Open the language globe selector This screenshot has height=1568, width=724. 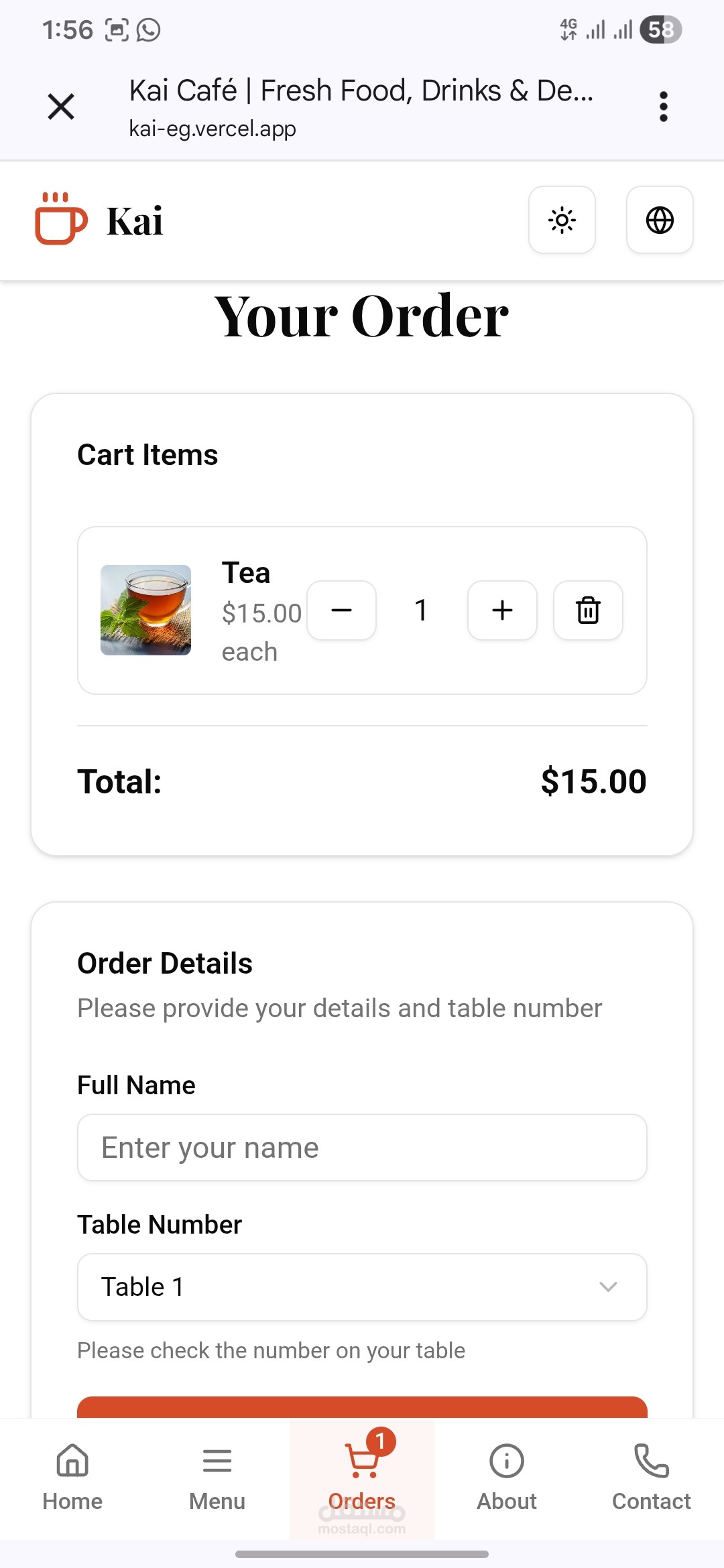tap(660, 220)
